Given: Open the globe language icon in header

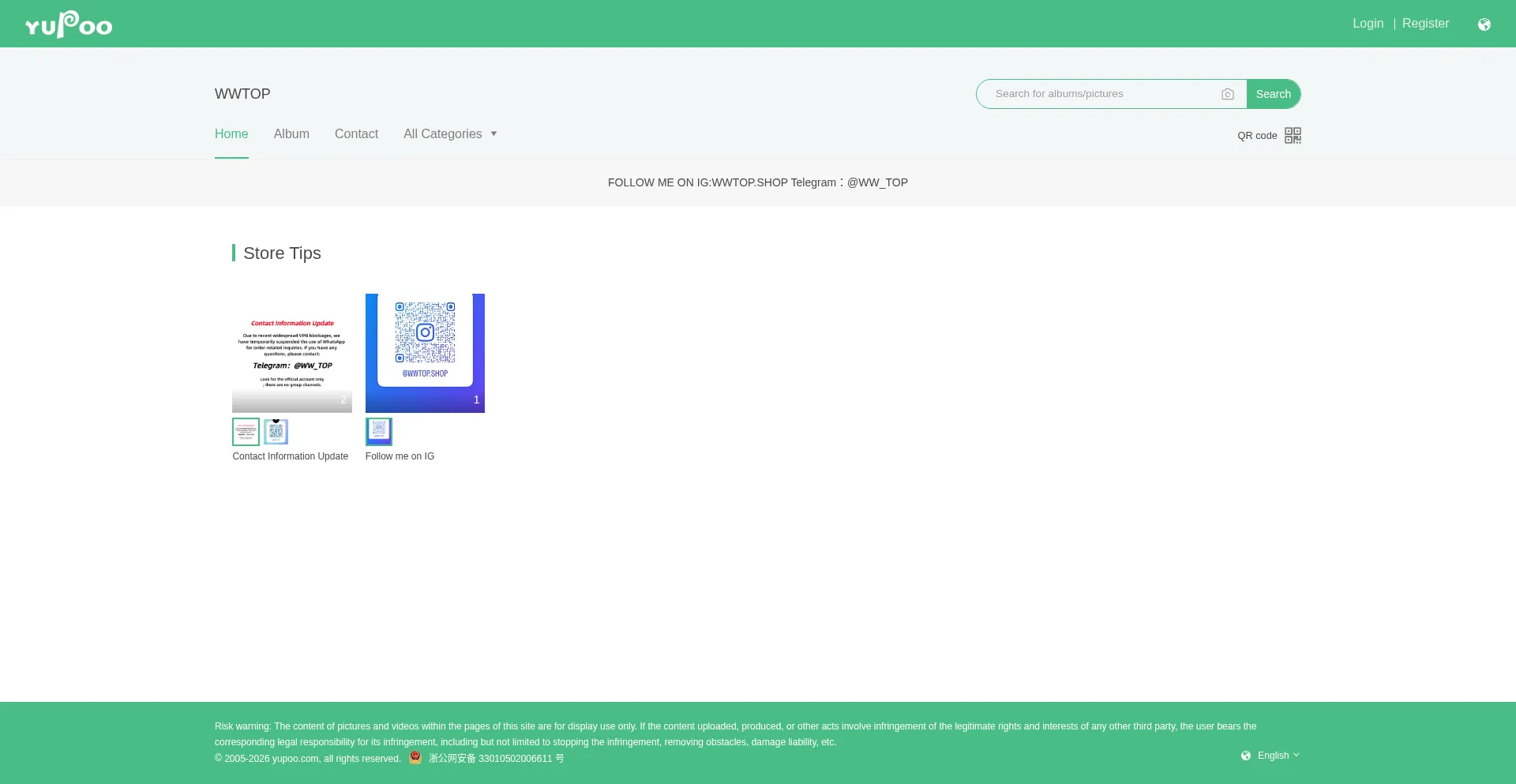Looking at the screenshot, I should click(x=1484, y=24).
